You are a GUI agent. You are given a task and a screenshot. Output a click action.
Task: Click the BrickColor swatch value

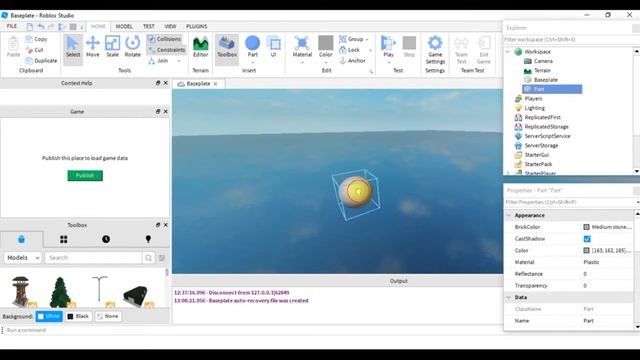point(586,227)
